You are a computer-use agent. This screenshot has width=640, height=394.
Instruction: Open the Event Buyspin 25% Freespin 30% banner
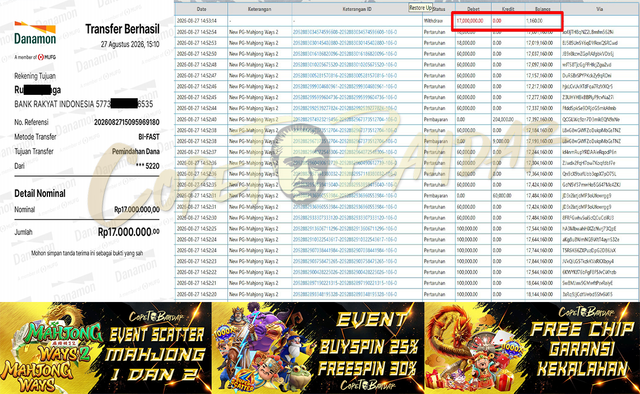318,348
